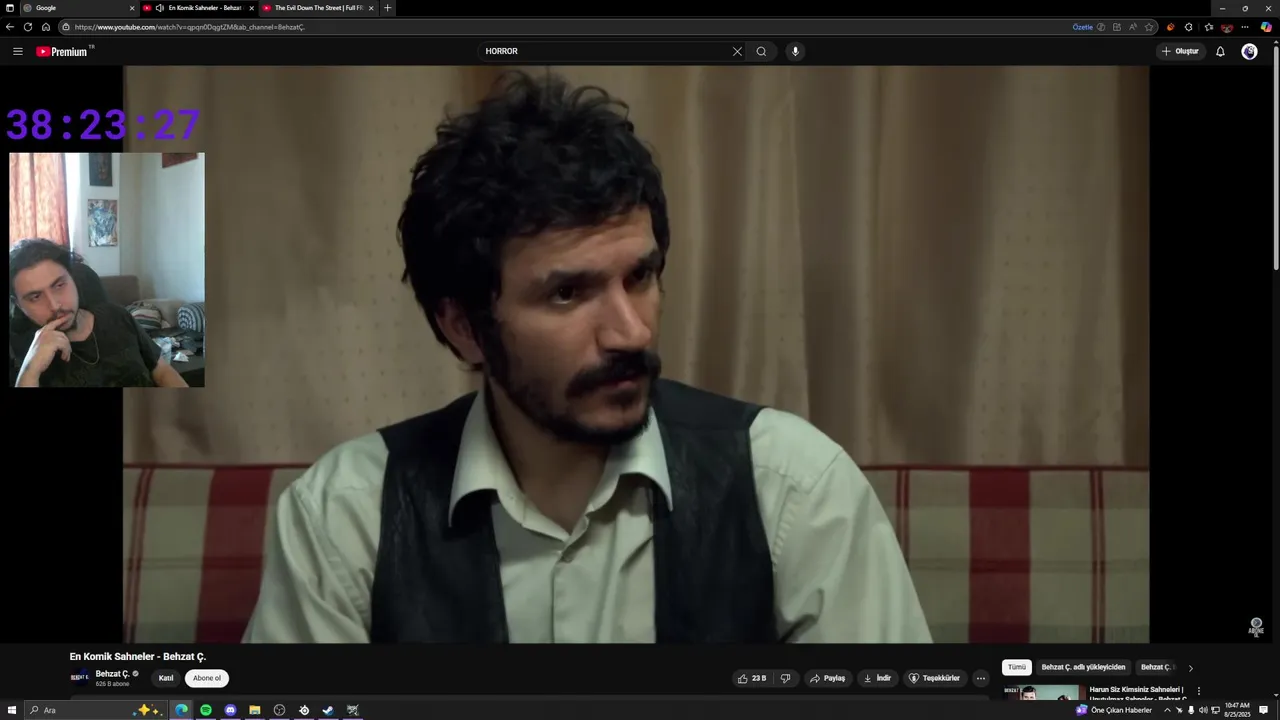
Task: Show hidden system tray icons
Action: click(1167, 710)
